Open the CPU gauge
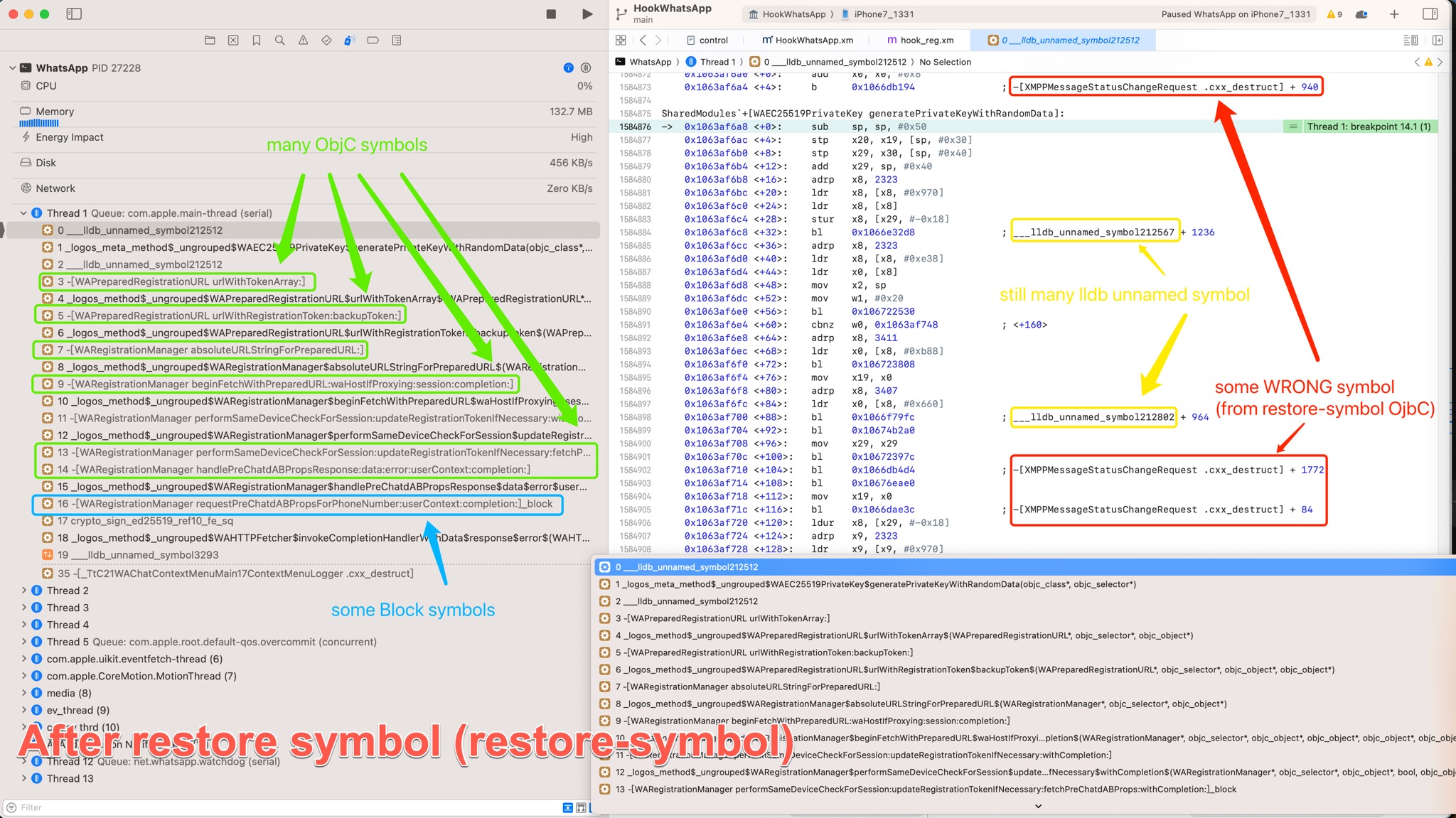 tap(306, 86)
